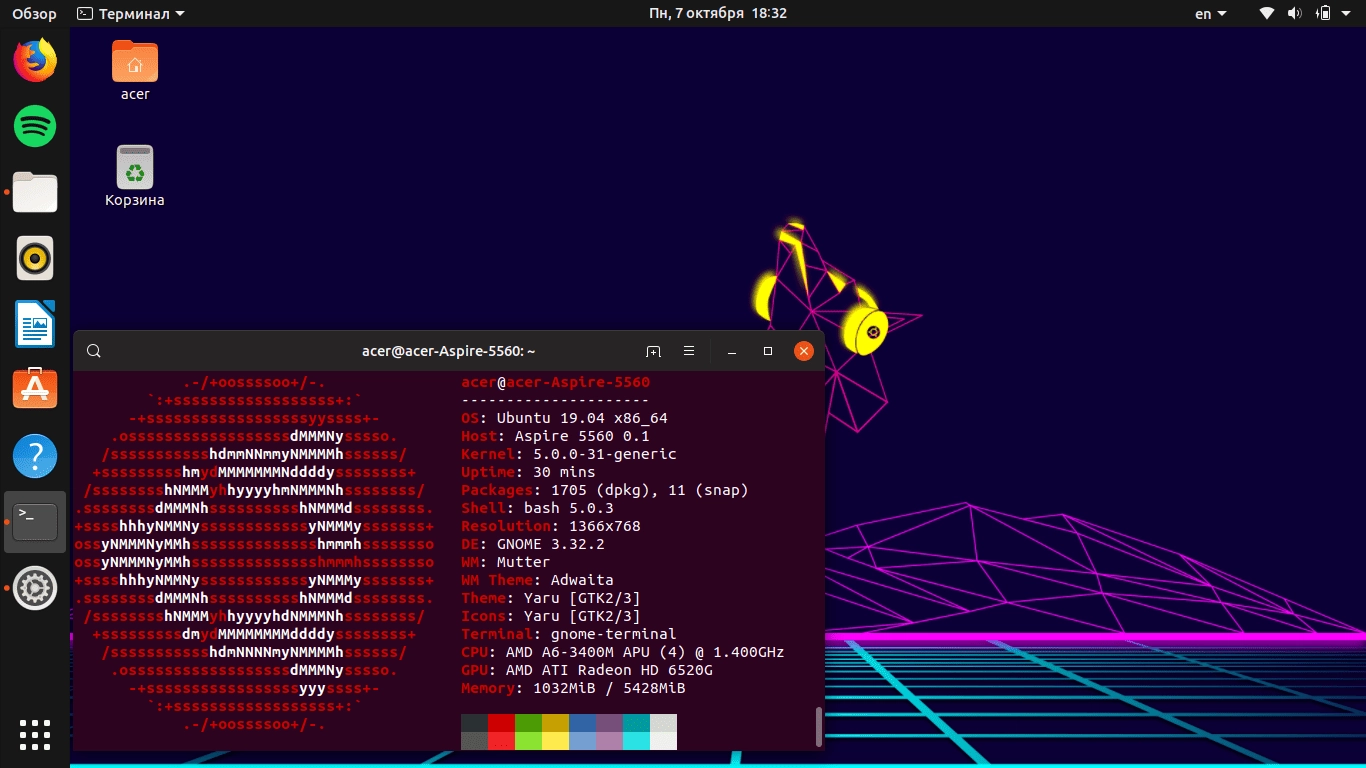Image resolution: width=1366 pixels, height=768 pixels.
Task: Open the Корзина trash desktop icon
Action: (x=135, y=176)
